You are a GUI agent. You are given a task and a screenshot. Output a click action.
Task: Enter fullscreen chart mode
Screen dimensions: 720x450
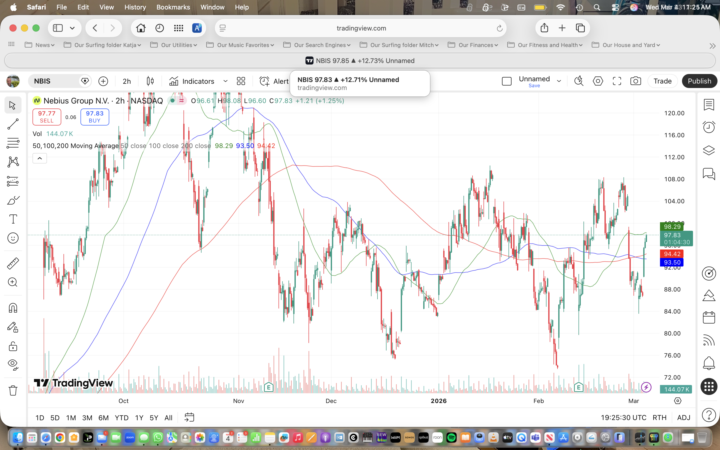click(x=617, y=81)
